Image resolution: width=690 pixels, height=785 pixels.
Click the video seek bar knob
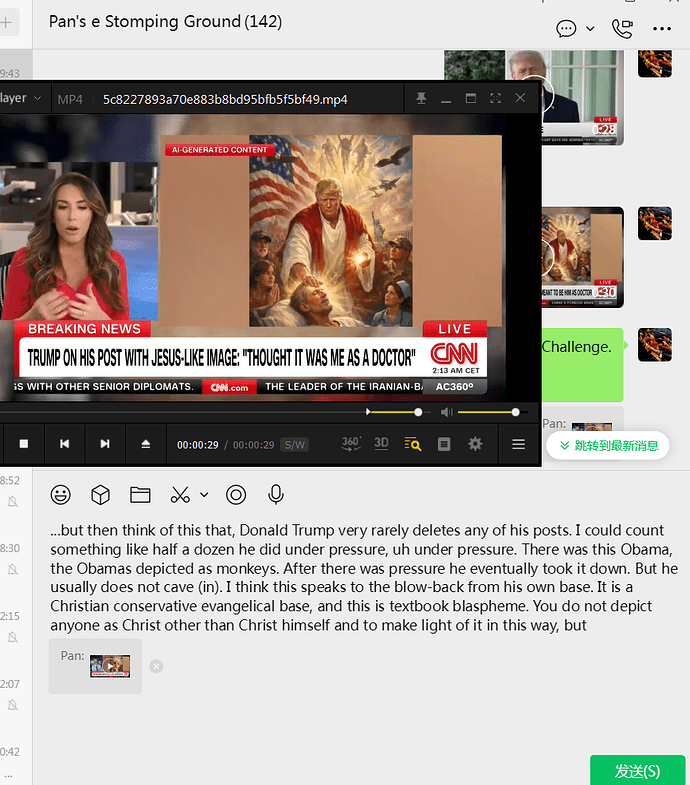coord(418,412)
